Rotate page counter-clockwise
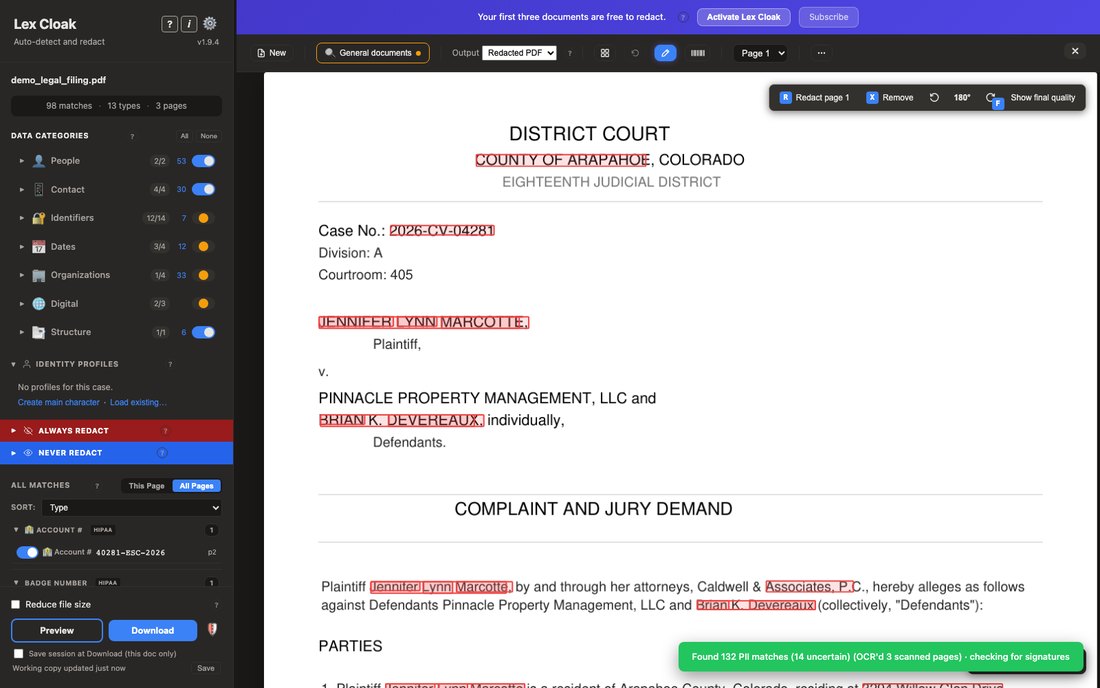 [x=934, y=97]
